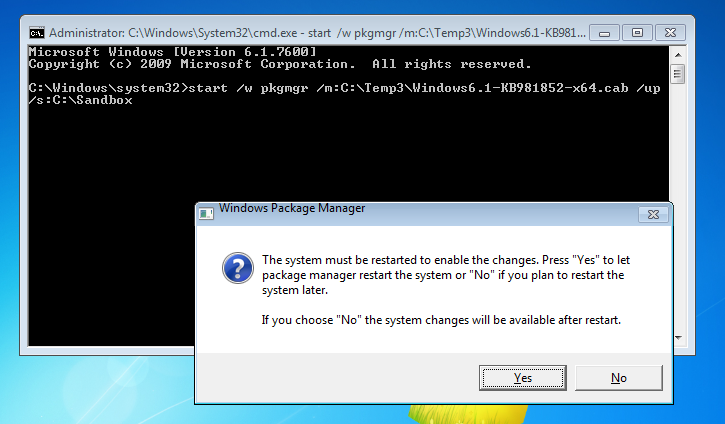The height and width of the screenshot is (424, 725).
Task: Click the Yes button to restart
Action: [522, 378]
